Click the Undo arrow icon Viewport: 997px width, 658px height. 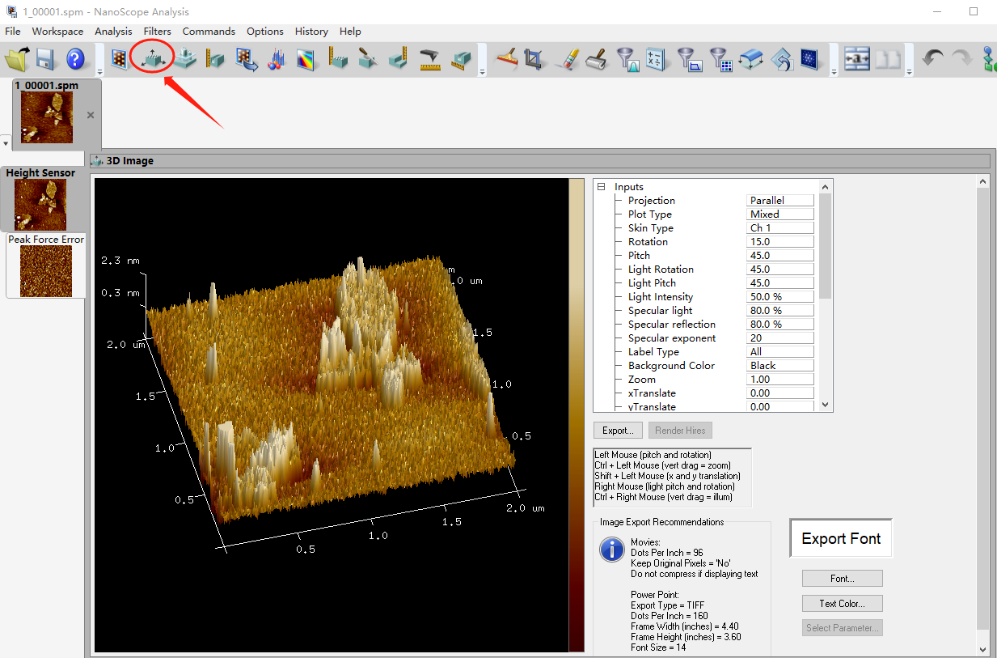coord(932,60)
